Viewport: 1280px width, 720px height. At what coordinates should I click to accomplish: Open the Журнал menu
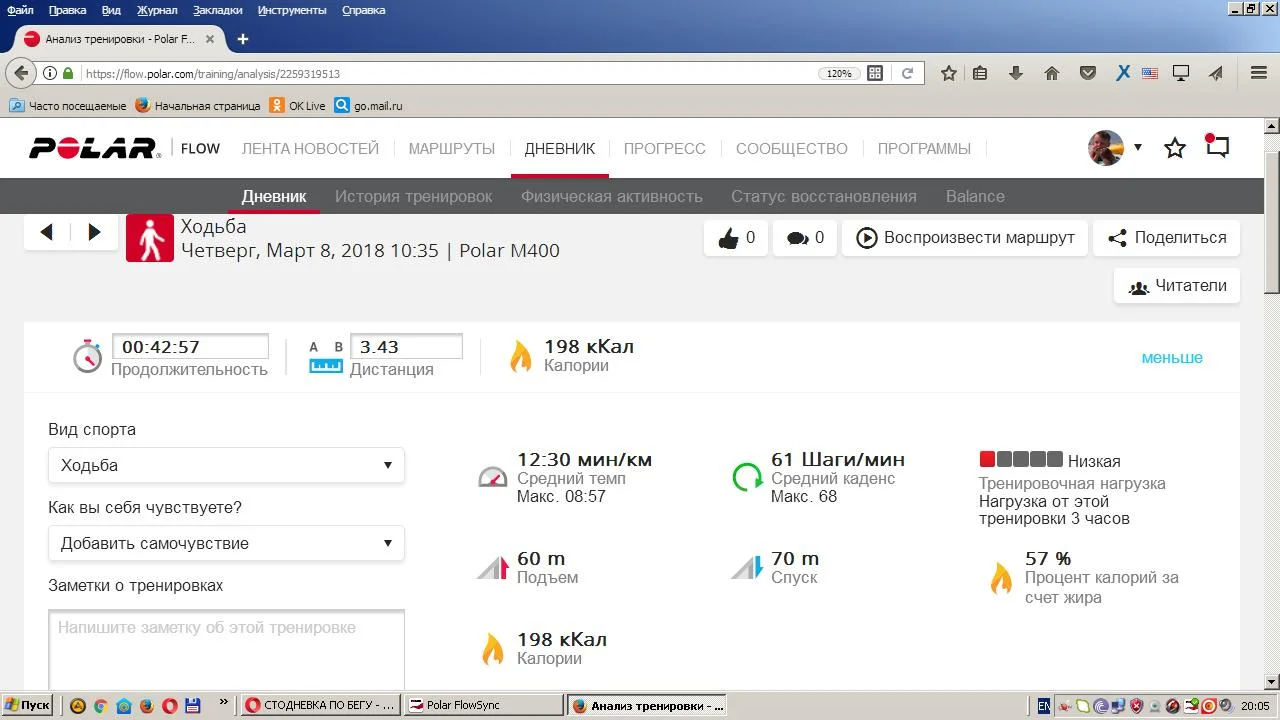tap(157, 10)
